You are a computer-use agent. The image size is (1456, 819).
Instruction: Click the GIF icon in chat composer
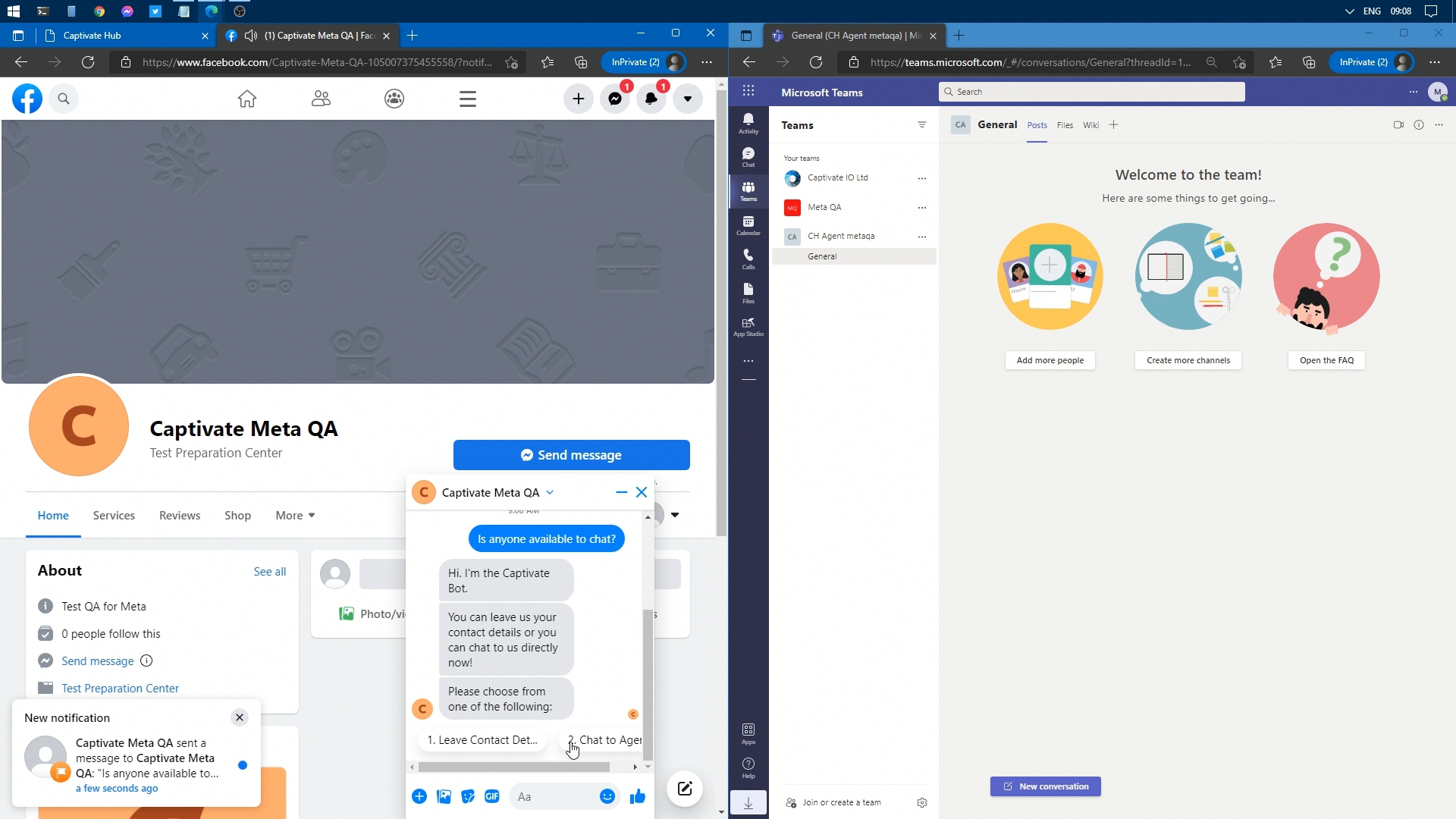[492, 796]
